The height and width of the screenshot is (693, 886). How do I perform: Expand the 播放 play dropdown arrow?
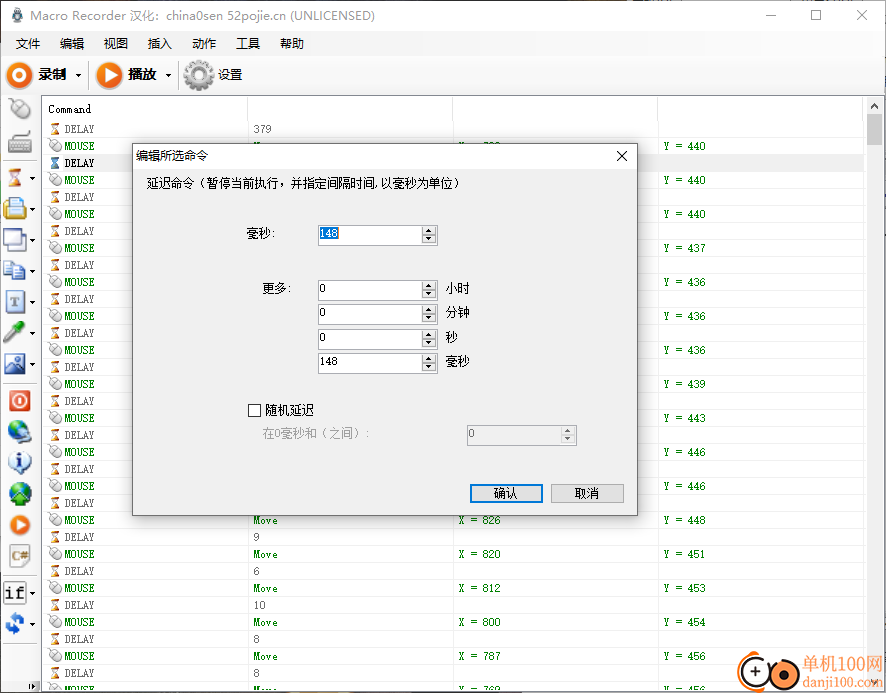pos(168,76)
